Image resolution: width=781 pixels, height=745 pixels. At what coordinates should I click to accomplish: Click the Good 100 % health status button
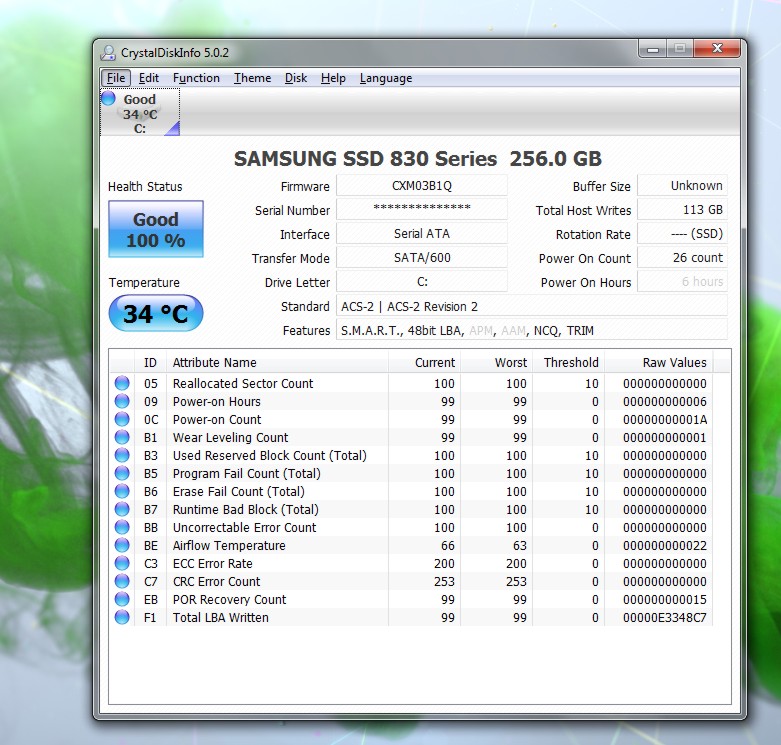pyautogui.click(x=156, y=230)
